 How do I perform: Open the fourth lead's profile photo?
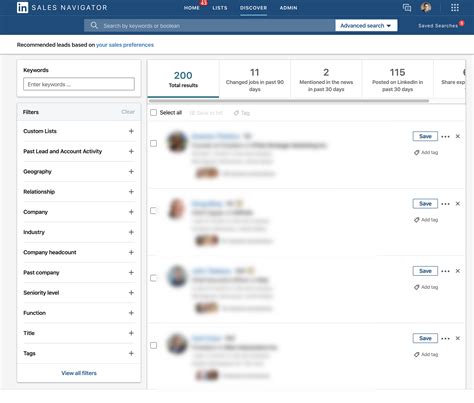(177, 344)
